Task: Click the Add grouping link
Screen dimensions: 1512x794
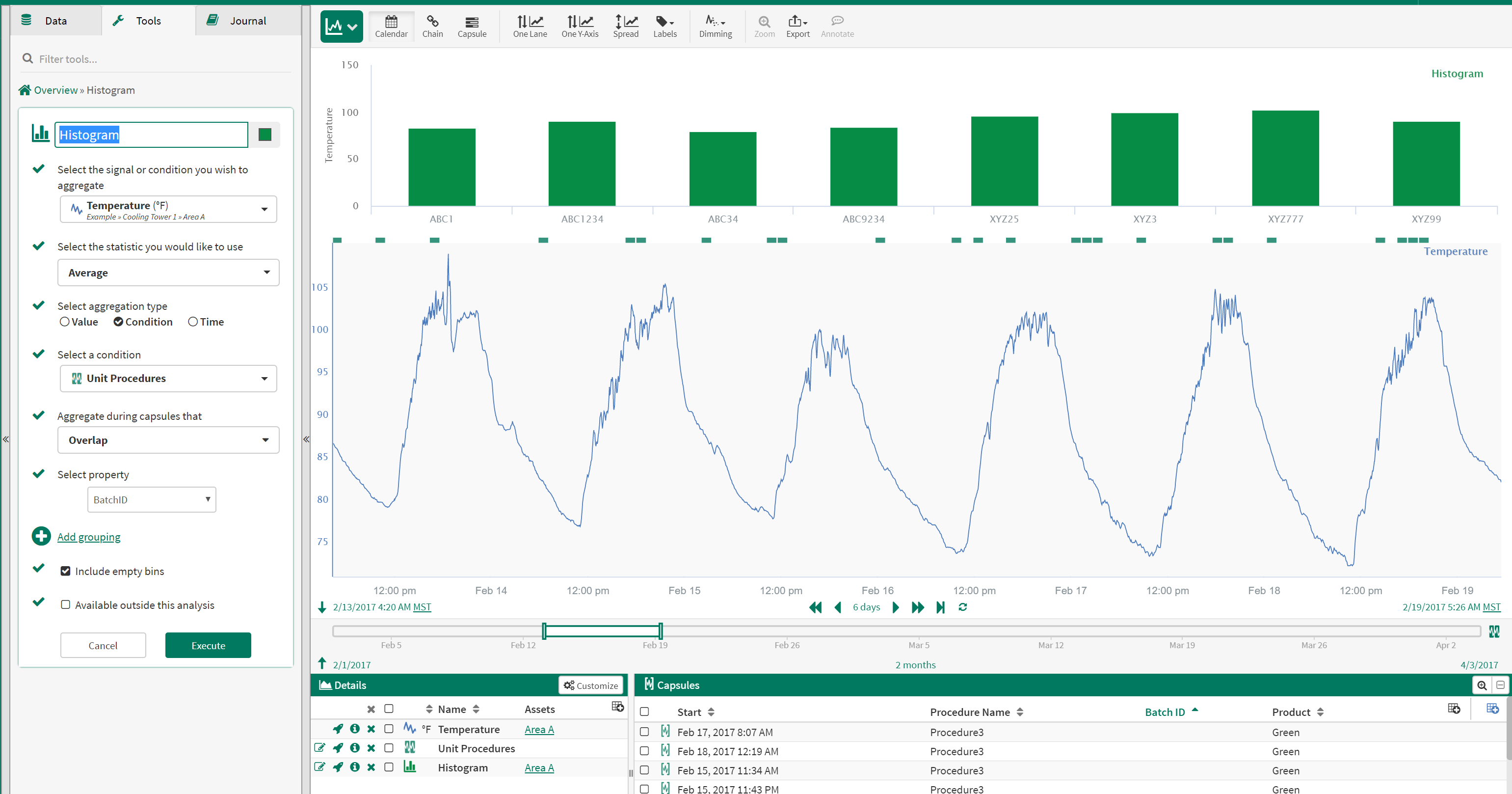Action: pos(89,536)
